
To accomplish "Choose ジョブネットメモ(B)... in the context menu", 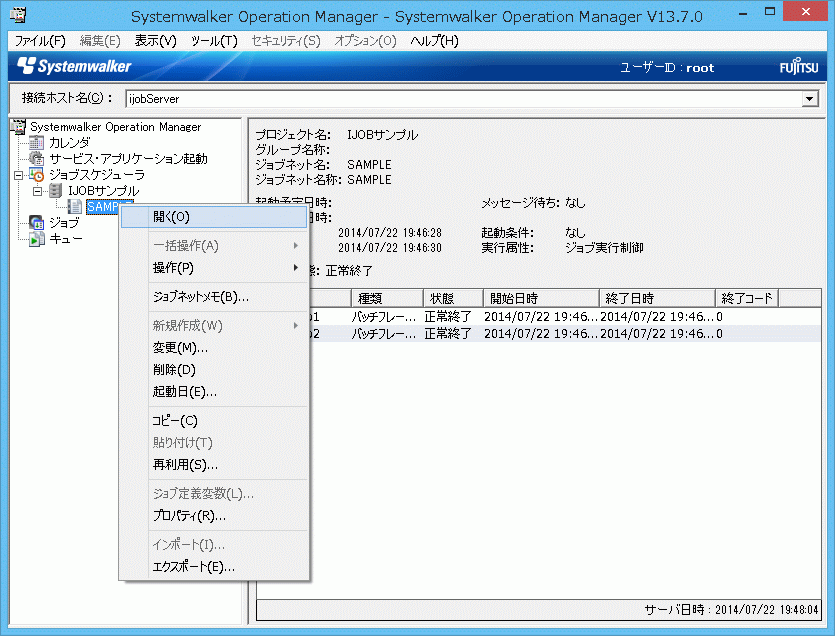I will [x=214, y=297].
